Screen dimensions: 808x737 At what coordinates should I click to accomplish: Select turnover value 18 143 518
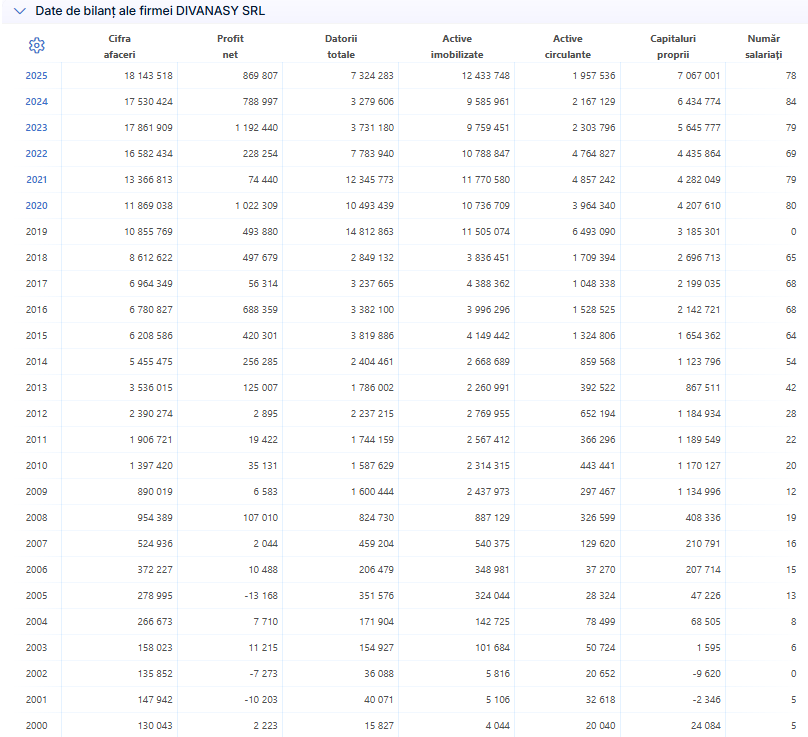(148, 76)
